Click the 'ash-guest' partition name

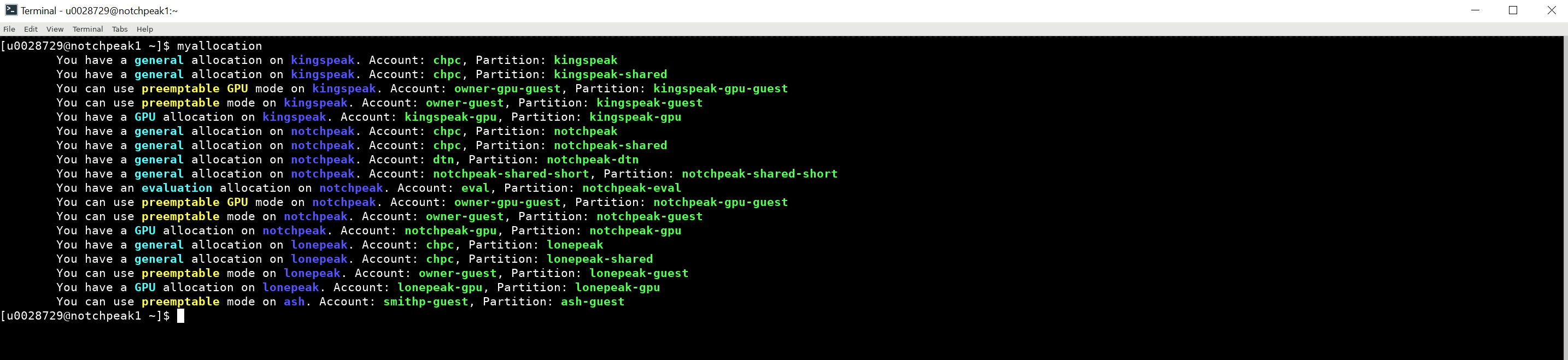coord(592,302)
